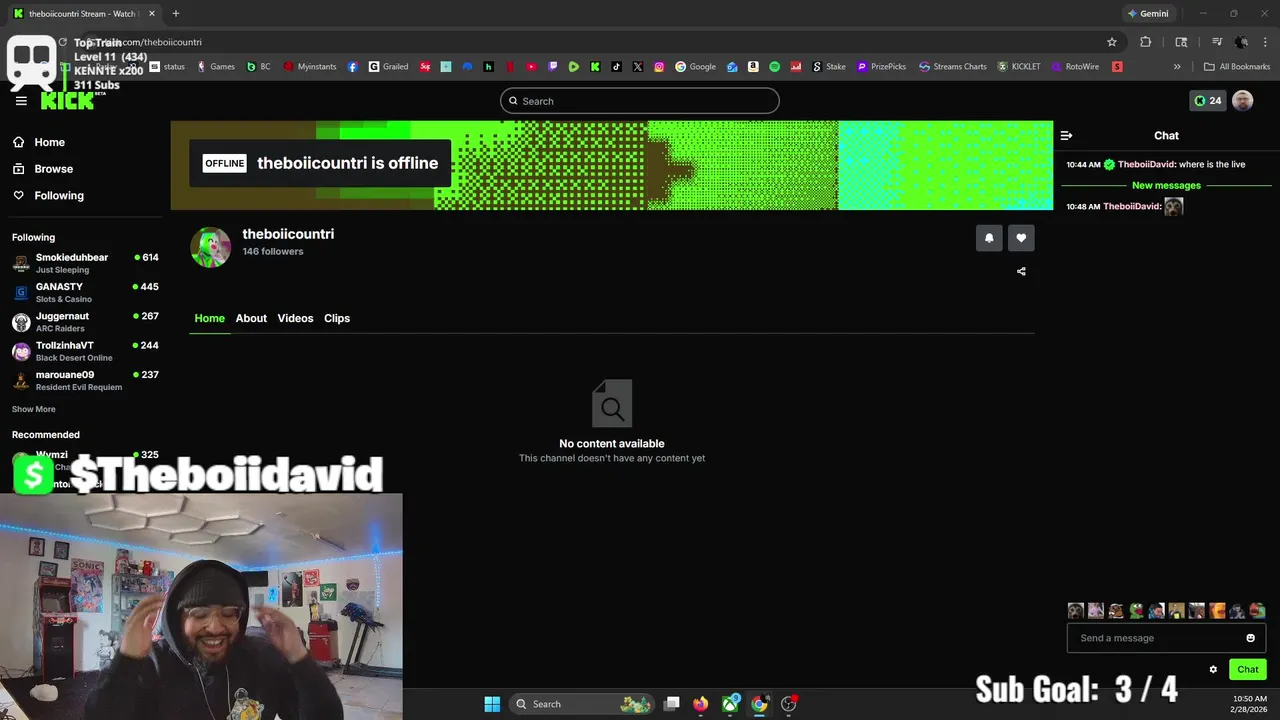Select the channel Home tab
1280x720 pixels.
point(209,318)
